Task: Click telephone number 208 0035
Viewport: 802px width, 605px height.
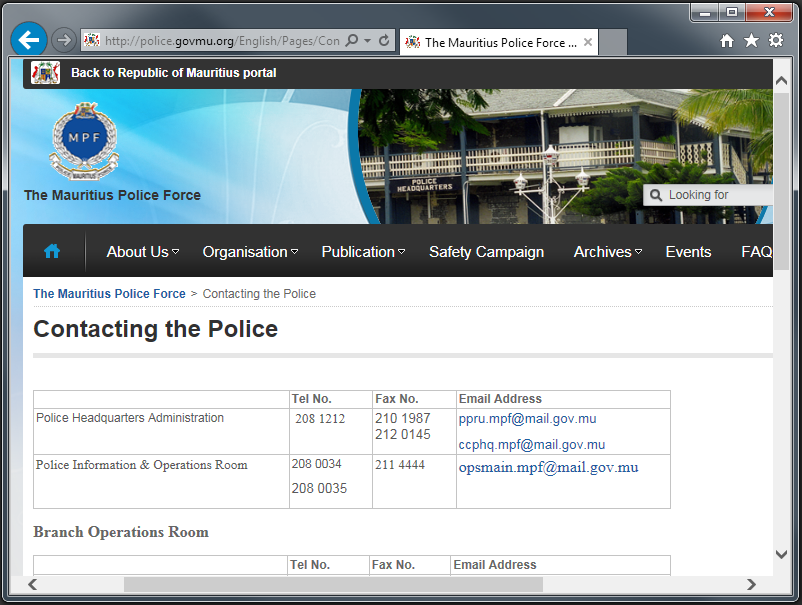Action: pyautogui.click(x=319, y=488)
